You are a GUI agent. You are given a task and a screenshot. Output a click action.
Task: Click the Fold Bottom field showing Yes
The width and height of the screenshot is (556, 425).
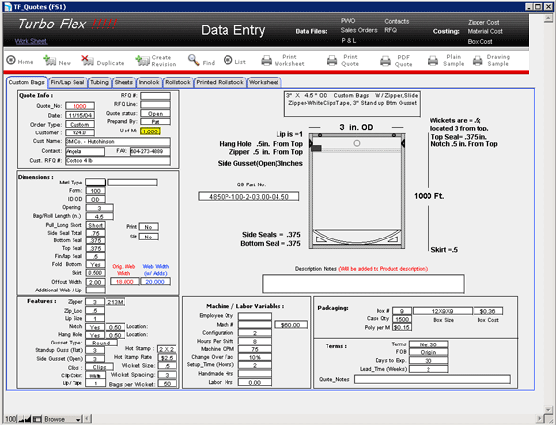95,264
